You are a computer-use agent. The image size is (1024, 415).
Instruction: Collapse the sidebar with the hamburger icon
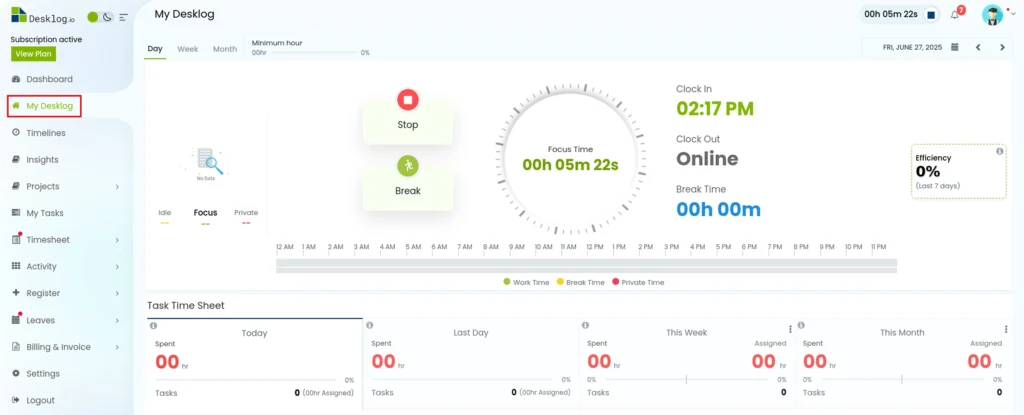(123, 17)
